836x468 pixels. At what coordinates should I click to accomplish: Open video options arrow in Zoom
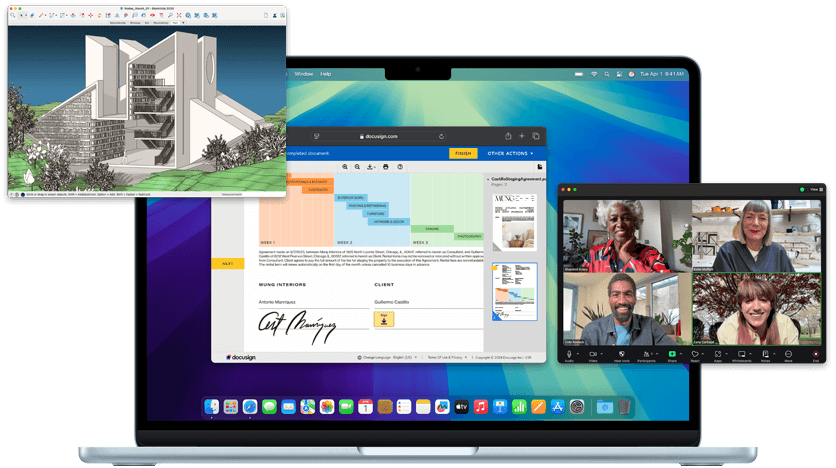(x=602, y=353)
